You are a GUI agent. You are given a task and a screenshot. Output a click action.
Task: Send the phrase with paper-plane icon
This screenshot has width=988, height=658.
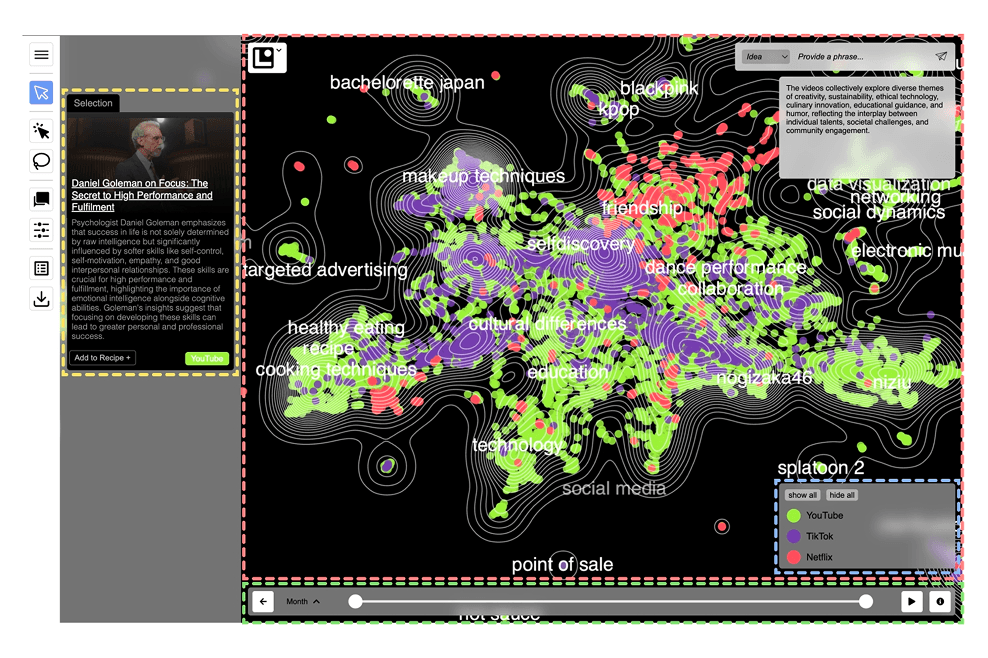(x=941, y=57)
